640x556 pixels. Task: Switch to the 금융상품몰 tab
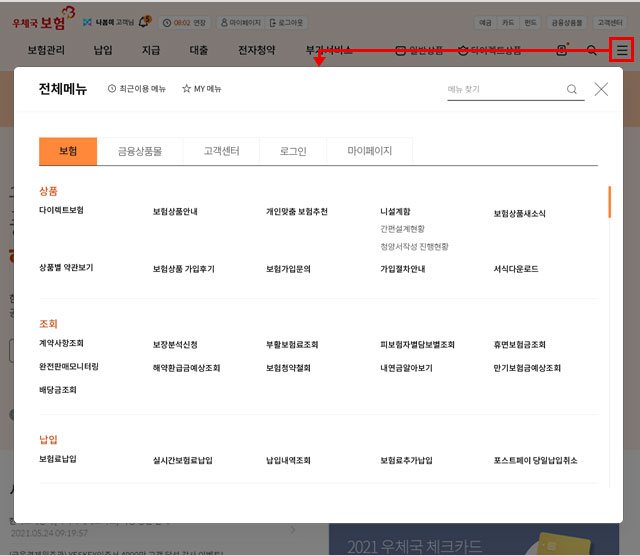click(x=140, y=151)
